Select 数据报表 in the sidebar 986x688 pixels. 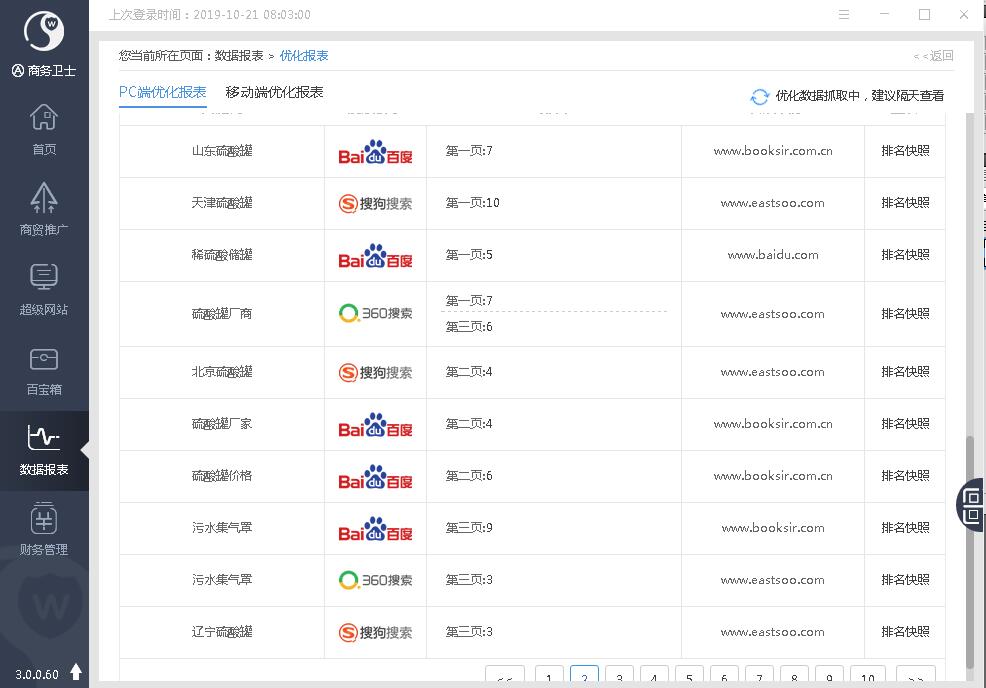(44, 449)
